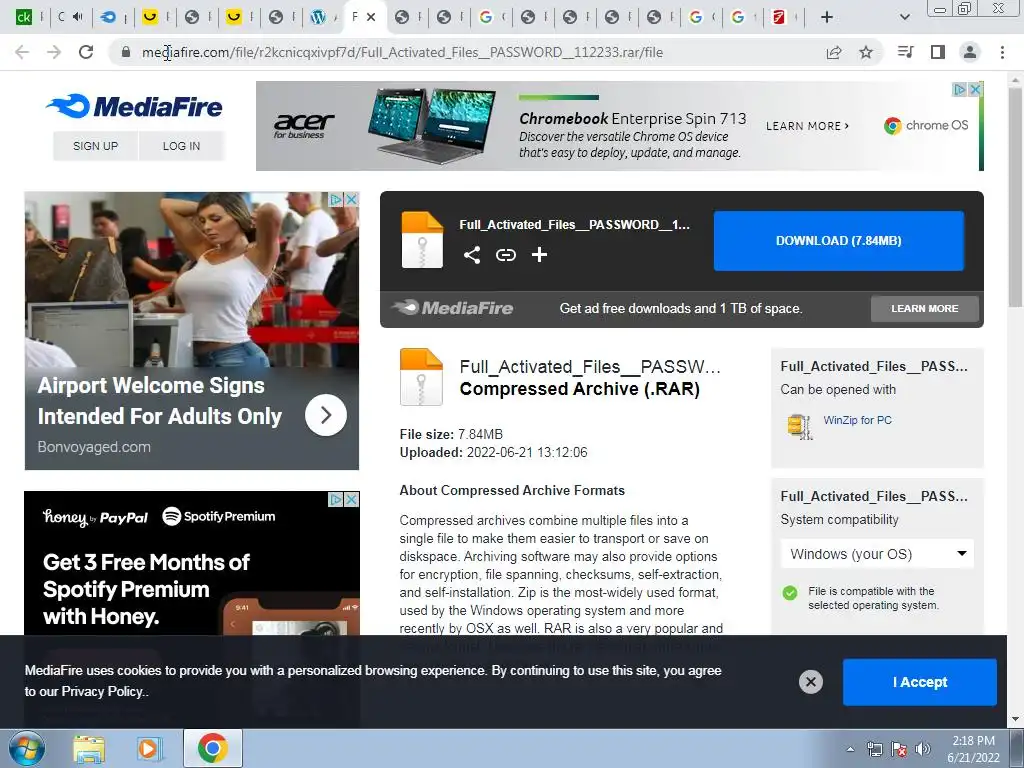1024x768 pixels.
Task: Switch to the red-icon tab at far right
Action: [x=778, y=17]
